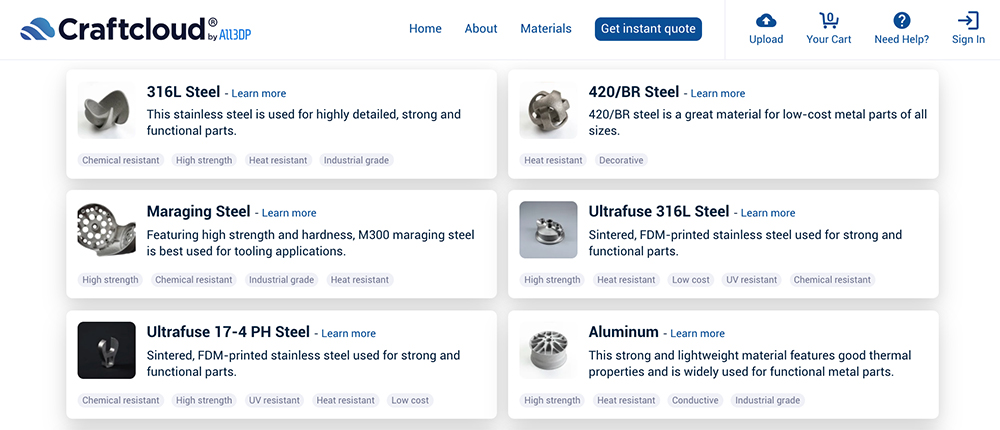Image resolution: width=1000 pixels, height=430 pixels.
Task: Click Get instant quote button
Action: [648, 29]
